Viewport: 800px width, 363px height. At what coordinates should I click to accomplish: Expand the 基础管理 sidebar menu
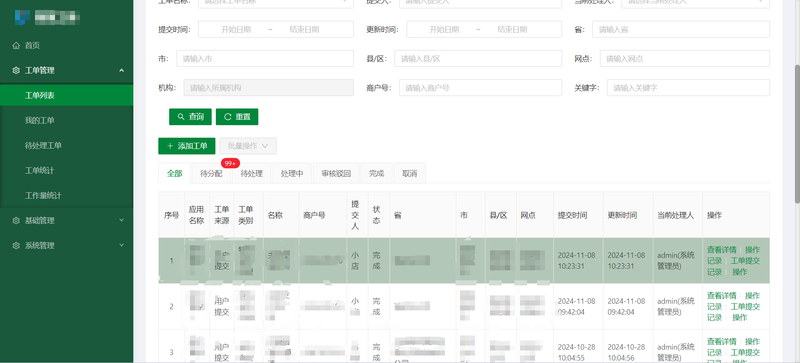tap(66, 221)
